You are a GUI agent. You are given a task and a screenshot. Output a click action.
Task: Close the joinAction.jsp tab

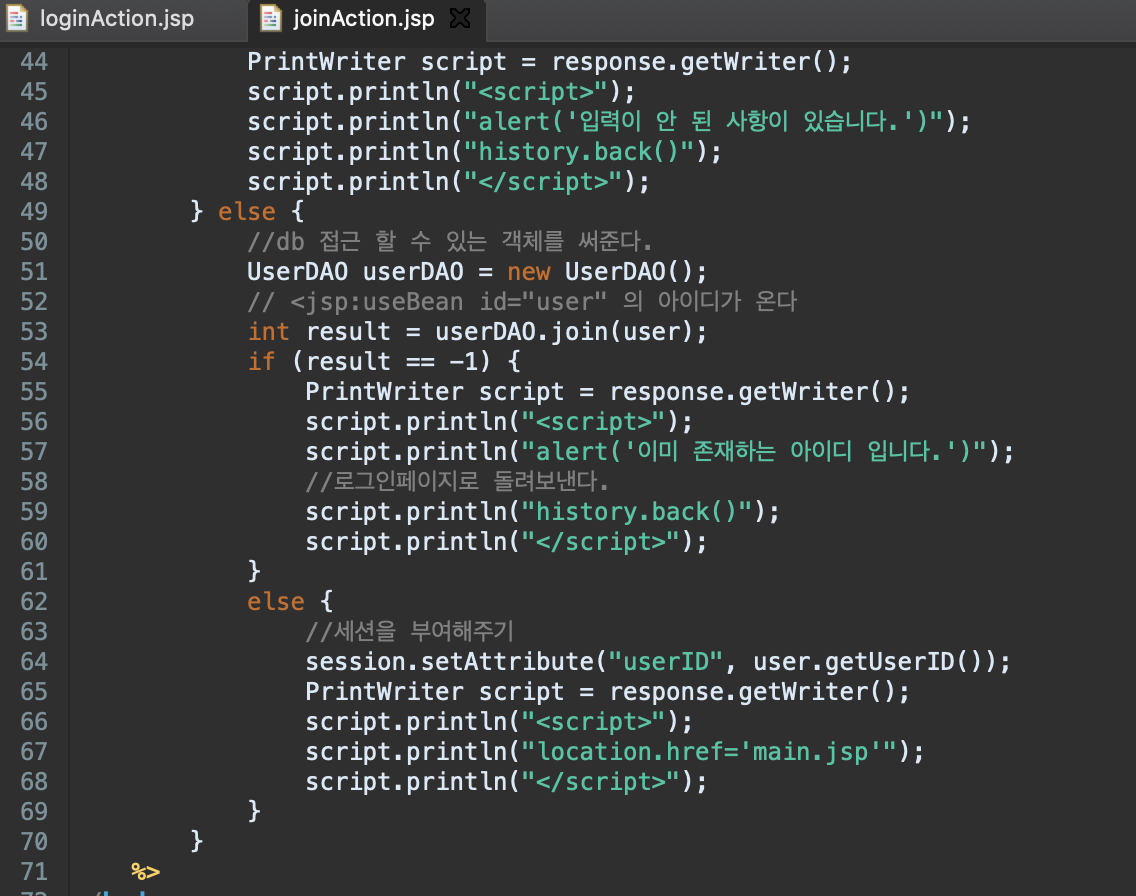[x=460, y=18]
